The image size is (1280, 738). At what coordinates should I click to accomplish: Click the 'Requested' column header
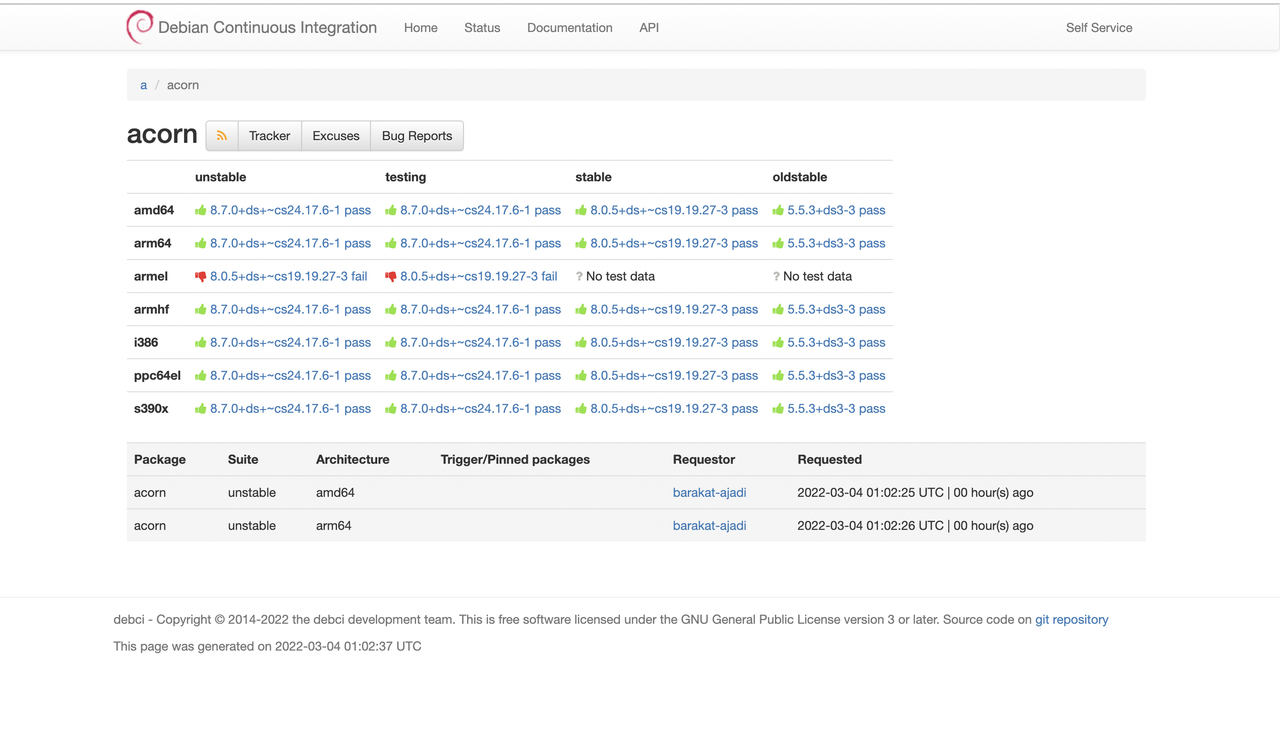(x=830, y=459)
